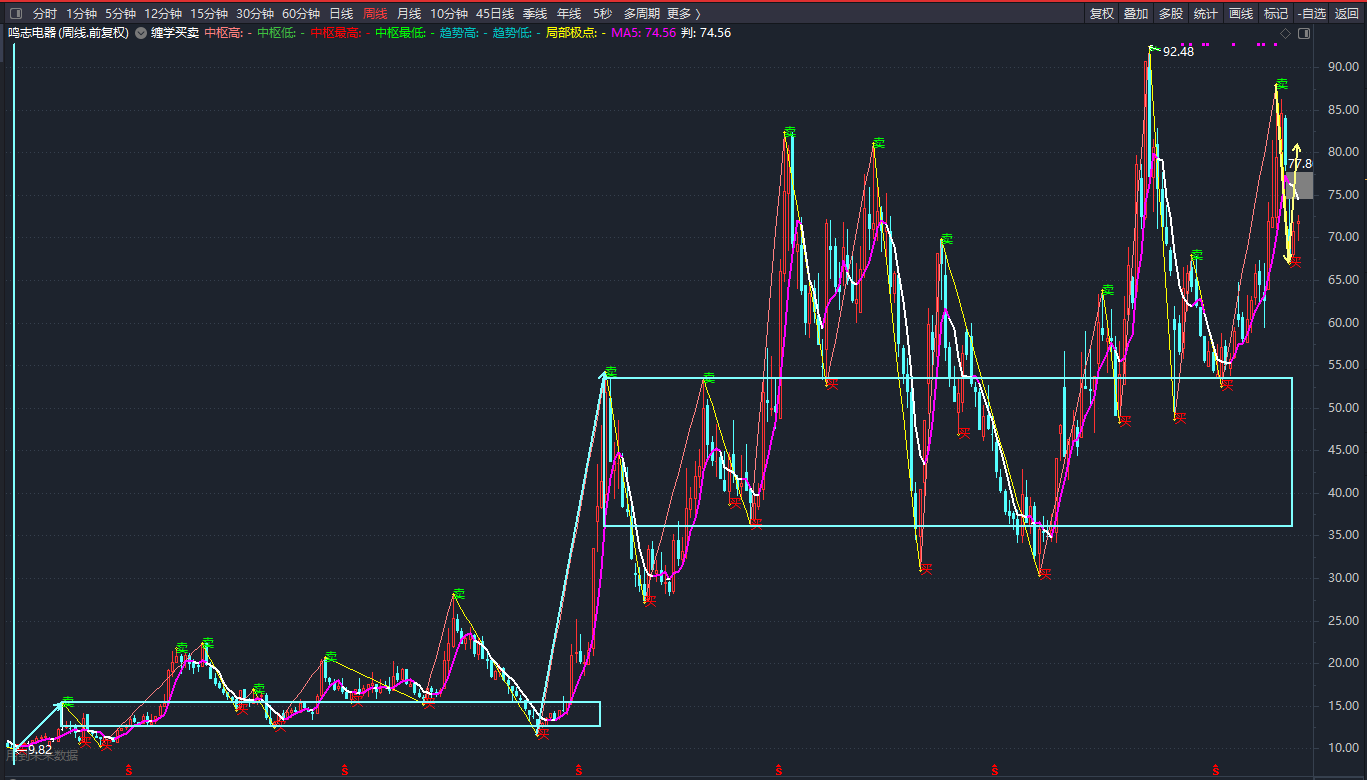Activate the 画线 drawing tool
Image resolution: width=1367 pixels, height=780 pixels.
[1240, 14]
